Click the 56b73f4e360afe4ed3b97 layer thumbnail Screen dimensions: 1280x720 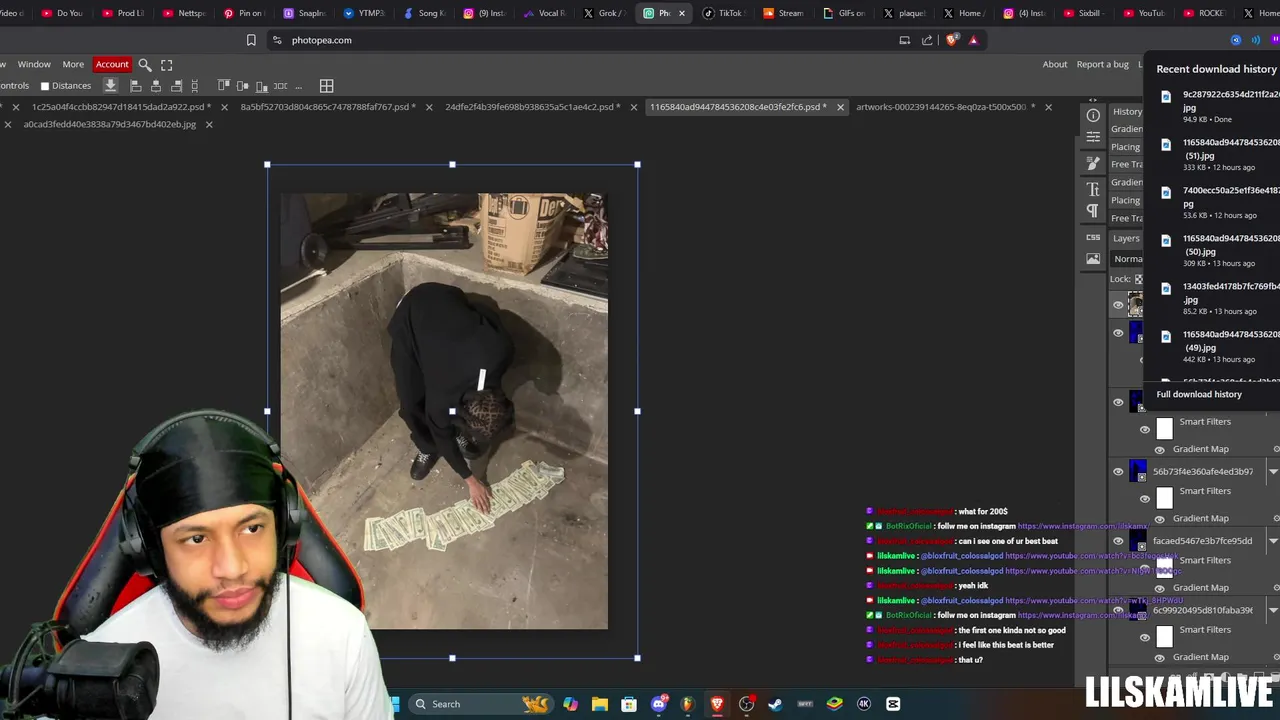[1138, 471]
